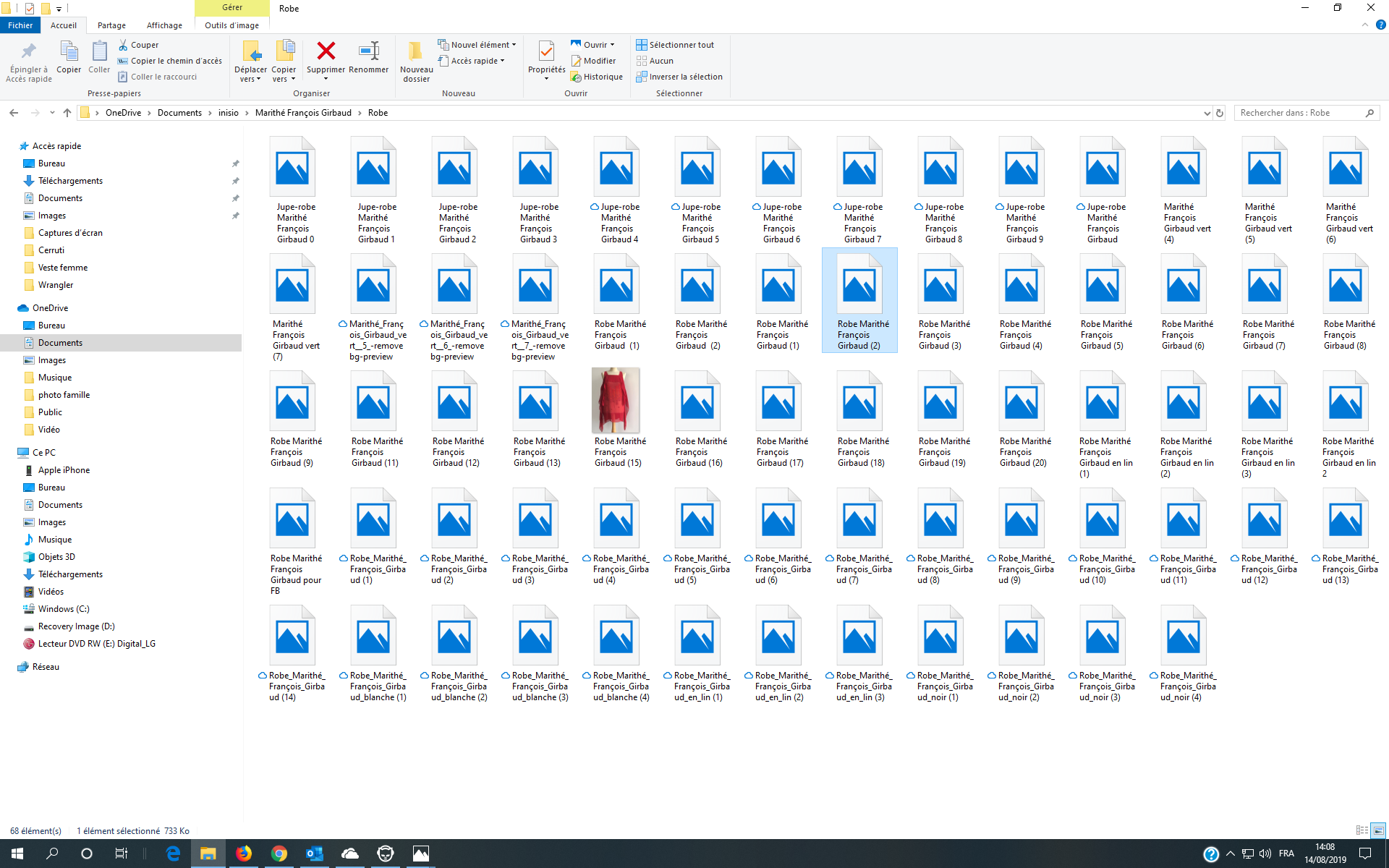Expand the address bar history dropdown arrow
The image size is (1389, 868).
click(1207, 113)
